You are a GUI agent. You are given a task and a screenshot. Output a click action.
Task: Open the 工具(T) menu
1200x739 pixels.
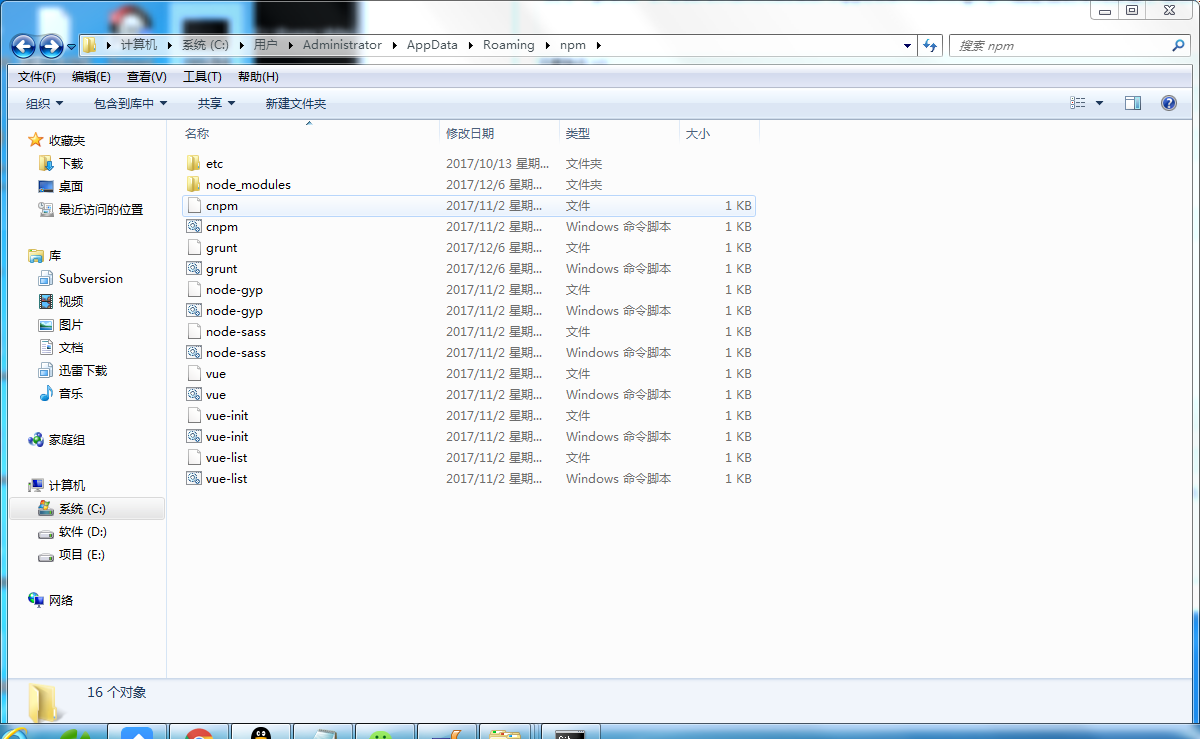[x=202, y=77]
